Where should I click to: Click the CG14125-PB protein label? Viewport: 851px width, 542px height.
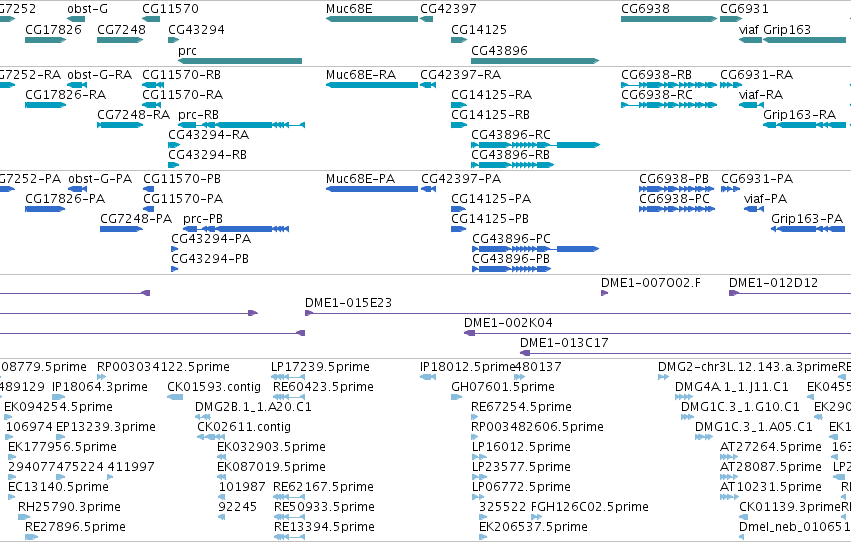[490, 219]
